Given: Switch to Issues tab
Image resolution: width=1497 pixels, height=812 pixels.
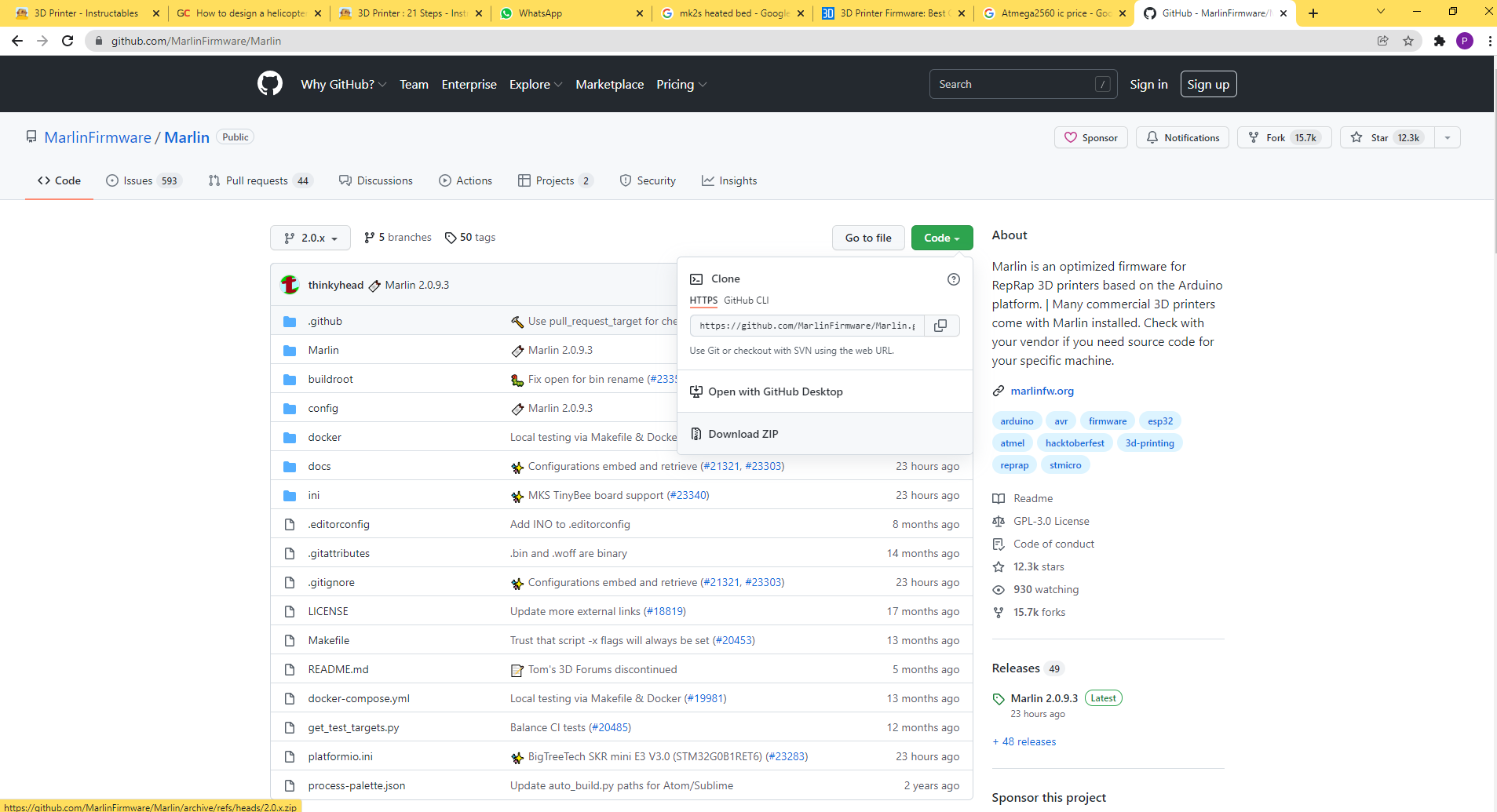Looking at the screenshot, I should (144, 180).
